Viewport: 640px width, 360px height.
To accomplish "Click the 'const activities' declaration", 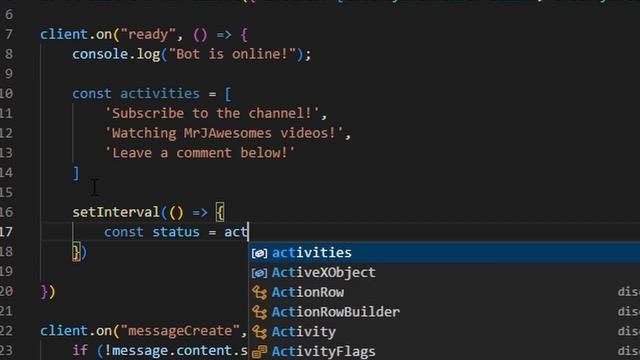I will coord(136,93).
